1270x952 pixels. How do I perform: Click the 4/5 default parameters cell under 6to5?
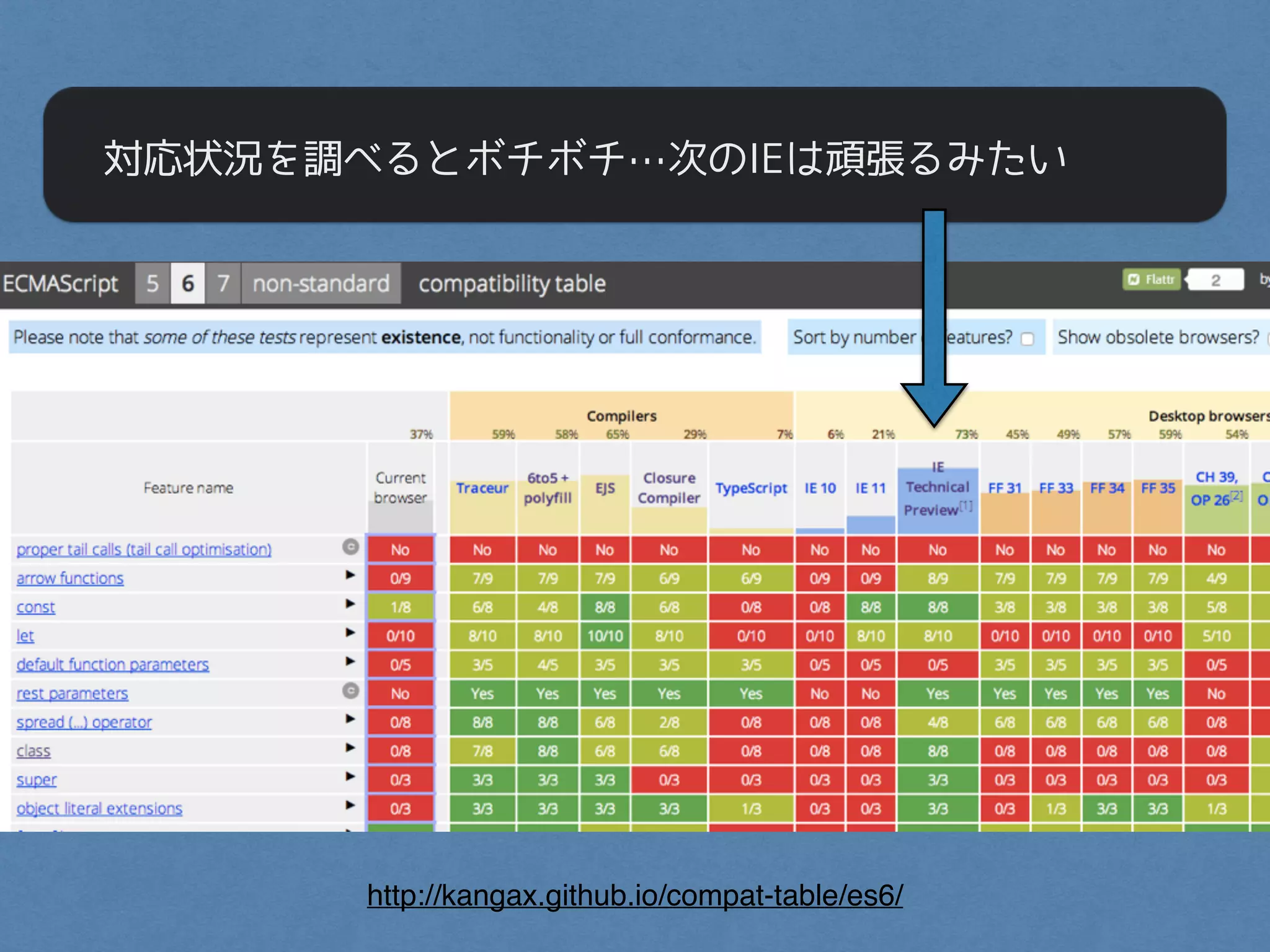point(548,664)
